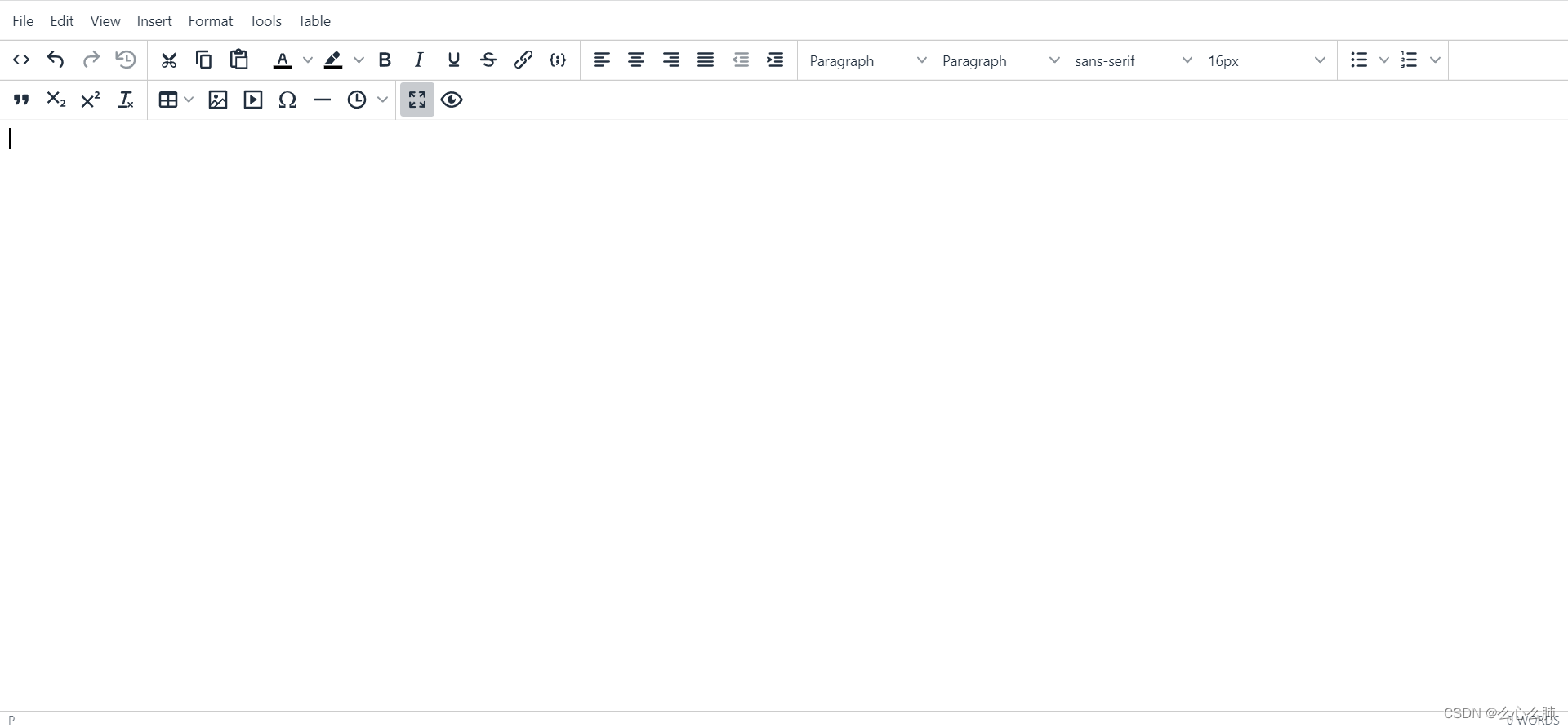Expand the table options arrow

pyautogui.click(x=189, y=100)
